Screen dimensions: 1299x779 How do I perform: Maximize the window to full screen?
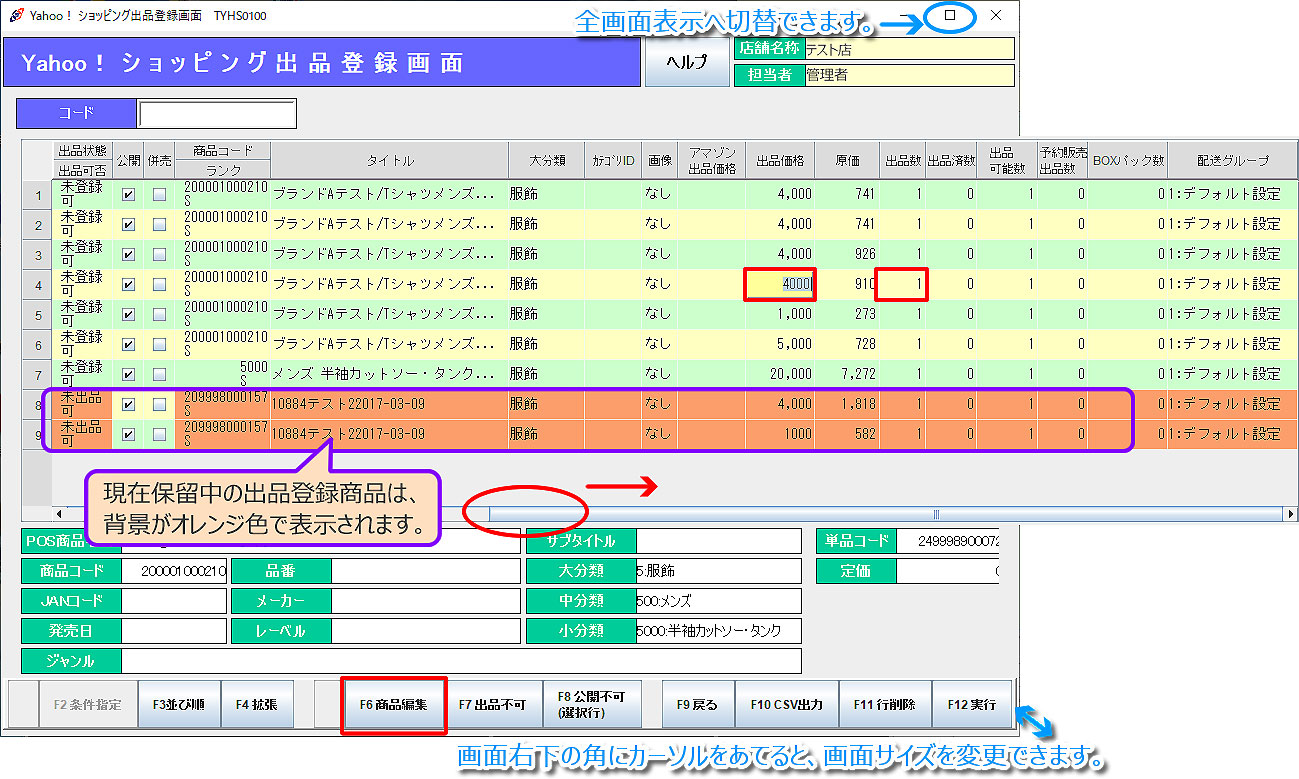pos(950,16)
